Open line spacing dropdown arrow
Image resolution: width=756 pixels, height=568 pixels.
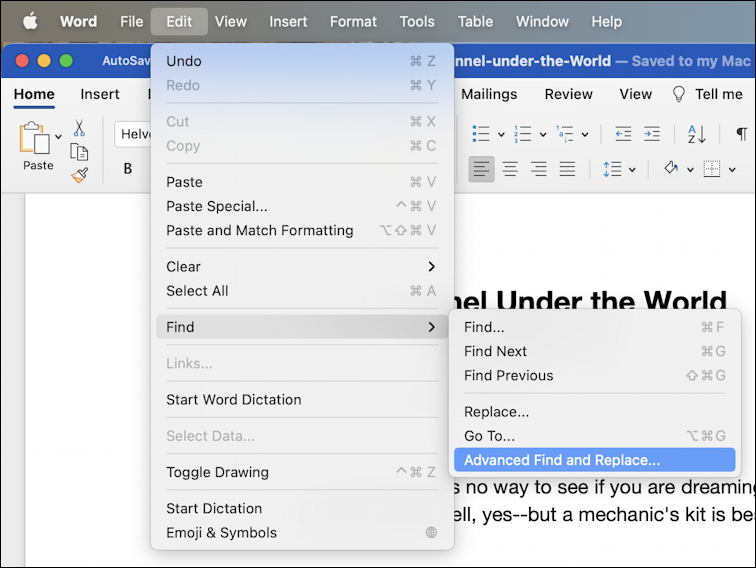tap(632, 170)
